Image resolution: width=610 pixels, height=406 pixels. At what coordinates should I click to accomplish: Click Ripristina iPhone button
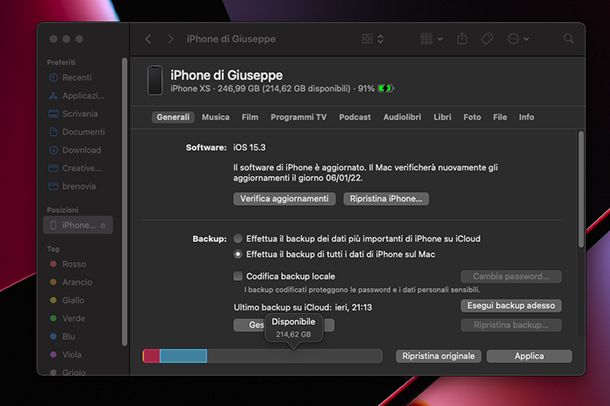(x=386, y=199)
